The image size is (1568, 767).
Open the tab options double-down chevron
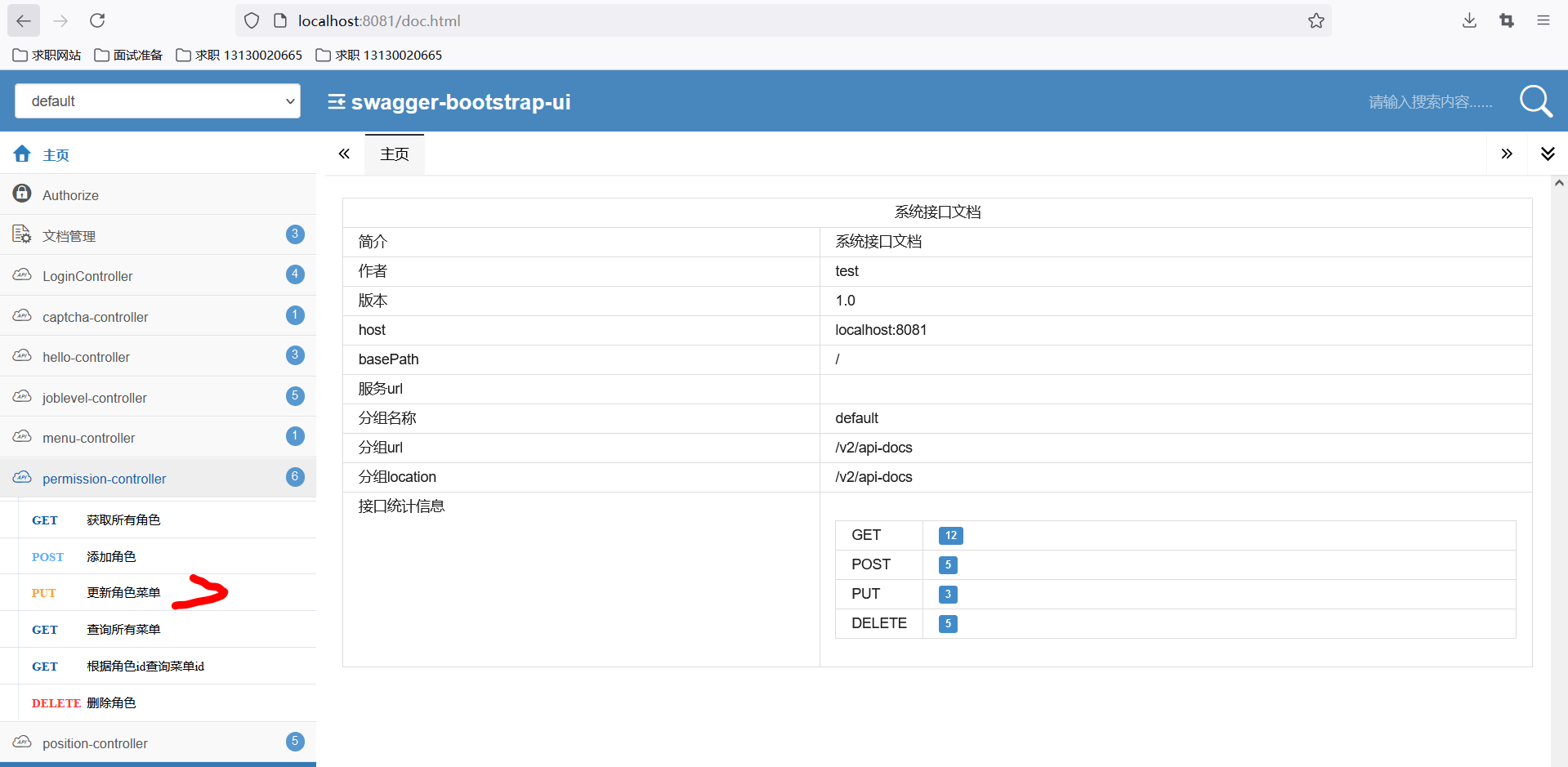click(x=1548, y=154)
